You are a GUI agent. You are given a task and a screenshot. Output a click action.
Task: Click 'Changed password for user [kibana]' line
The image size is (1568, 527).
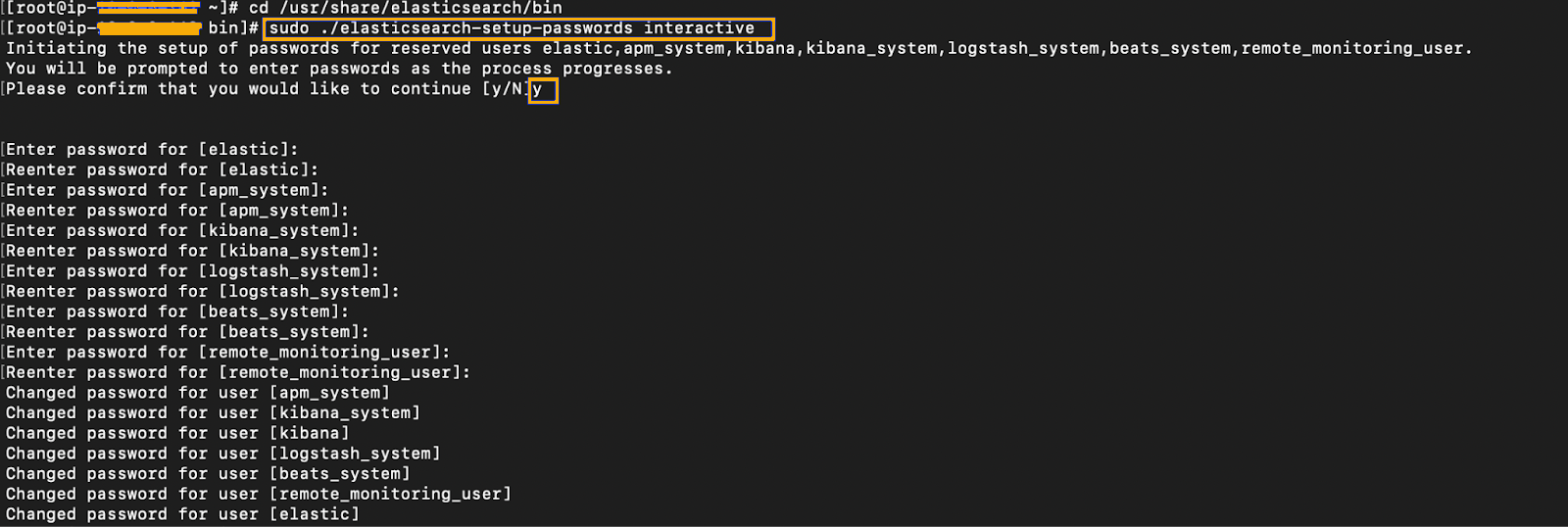pyautogui.click(x=177, y=434)
